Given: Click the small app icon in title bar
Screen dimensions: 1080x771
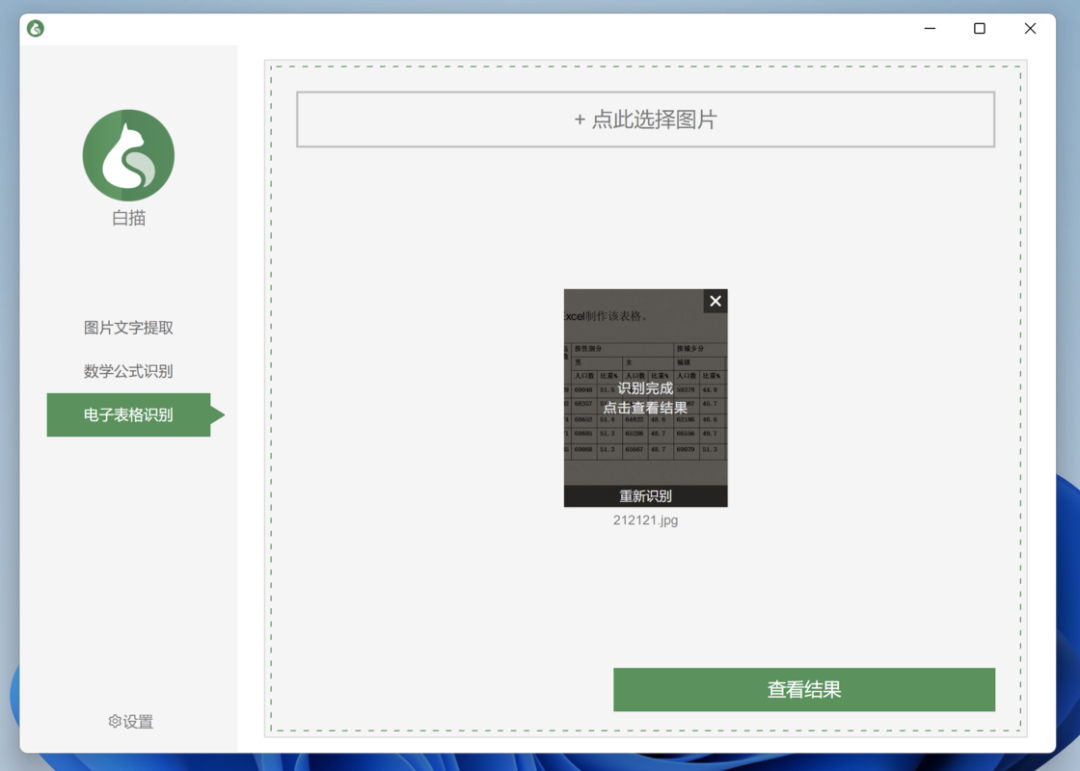Looking at the screenshot, I should pos(36,28).
